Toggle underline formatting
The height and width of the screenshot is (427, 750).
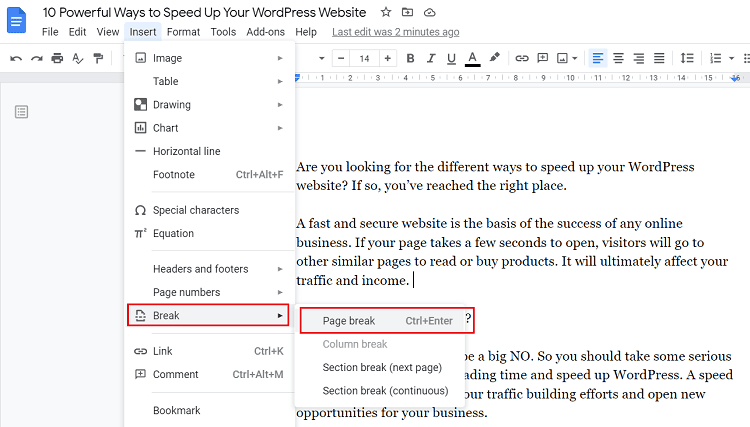pos(451,58)
